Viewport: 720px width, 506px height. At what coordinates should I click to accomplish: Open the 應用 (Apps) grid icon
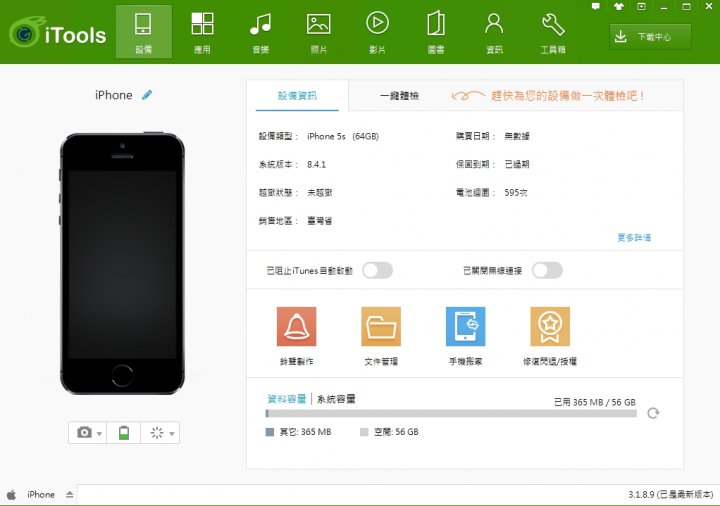[202, 32]
